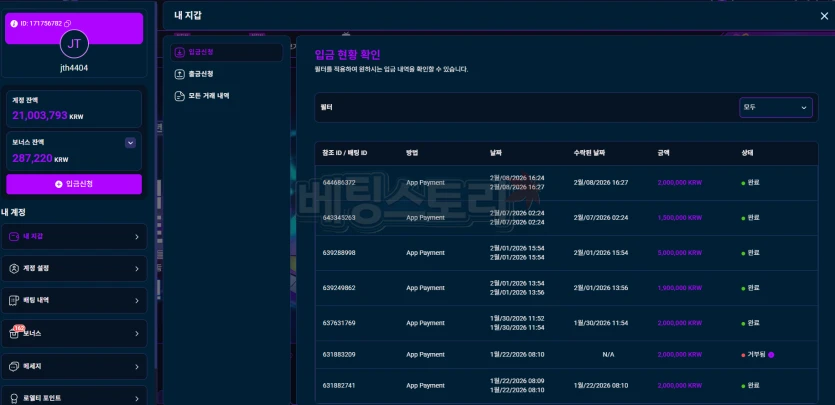Image resolution: width=835 pixels, height=405 pixels.
Task: Expand the 메세지 chevron arrow
Action: 137,367
